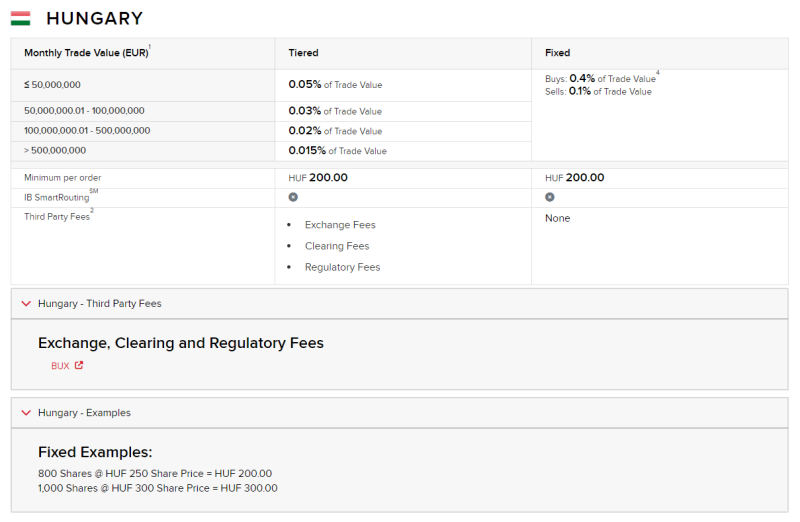Click footnote 4 next to Buys Trade Value
The height and width of the screenshot is (522, 800).
click(x=658, y=73)
